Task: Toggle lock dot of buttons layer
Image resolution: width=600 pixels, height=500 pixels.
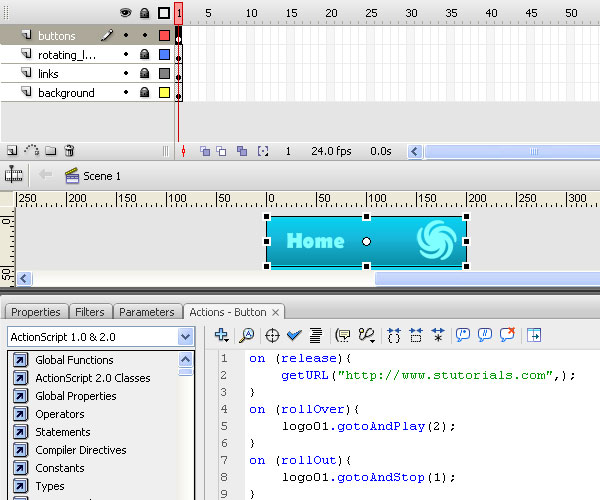Action: coord(145,35)
